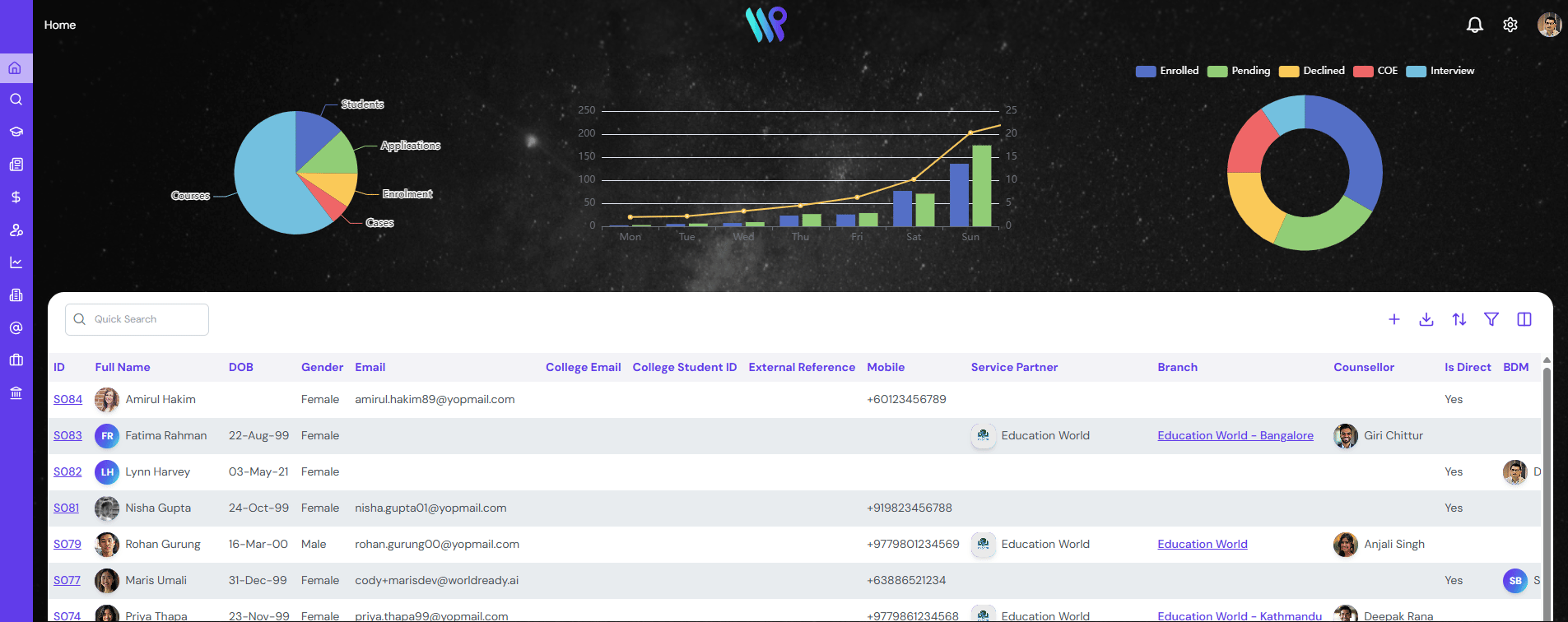Viewport: 1568px width, 622px height.
Task: Select the Home icon in sidebar
Action: [x=16, y=68]
